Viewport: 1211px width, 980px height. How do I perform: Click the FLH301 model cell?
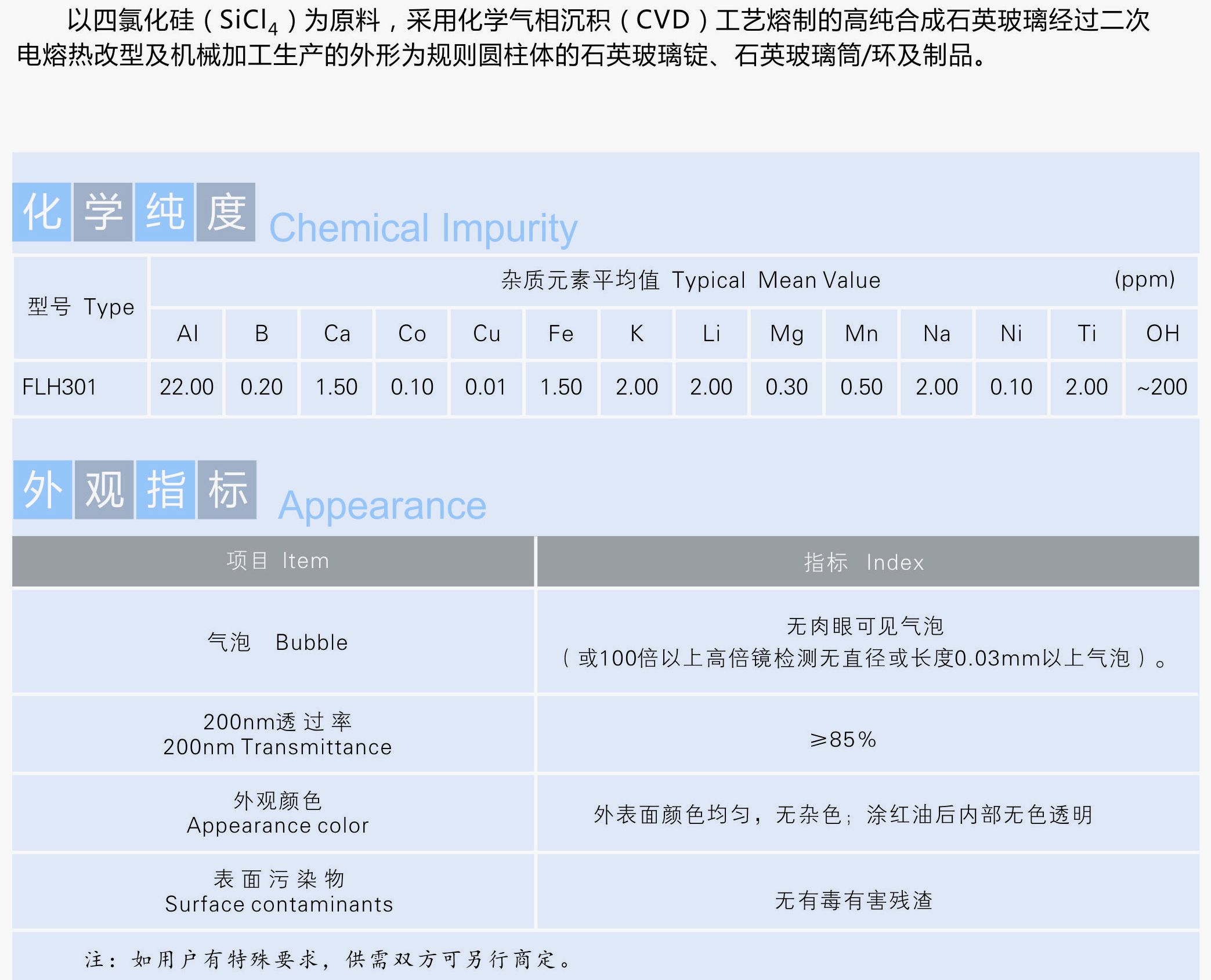59,387
